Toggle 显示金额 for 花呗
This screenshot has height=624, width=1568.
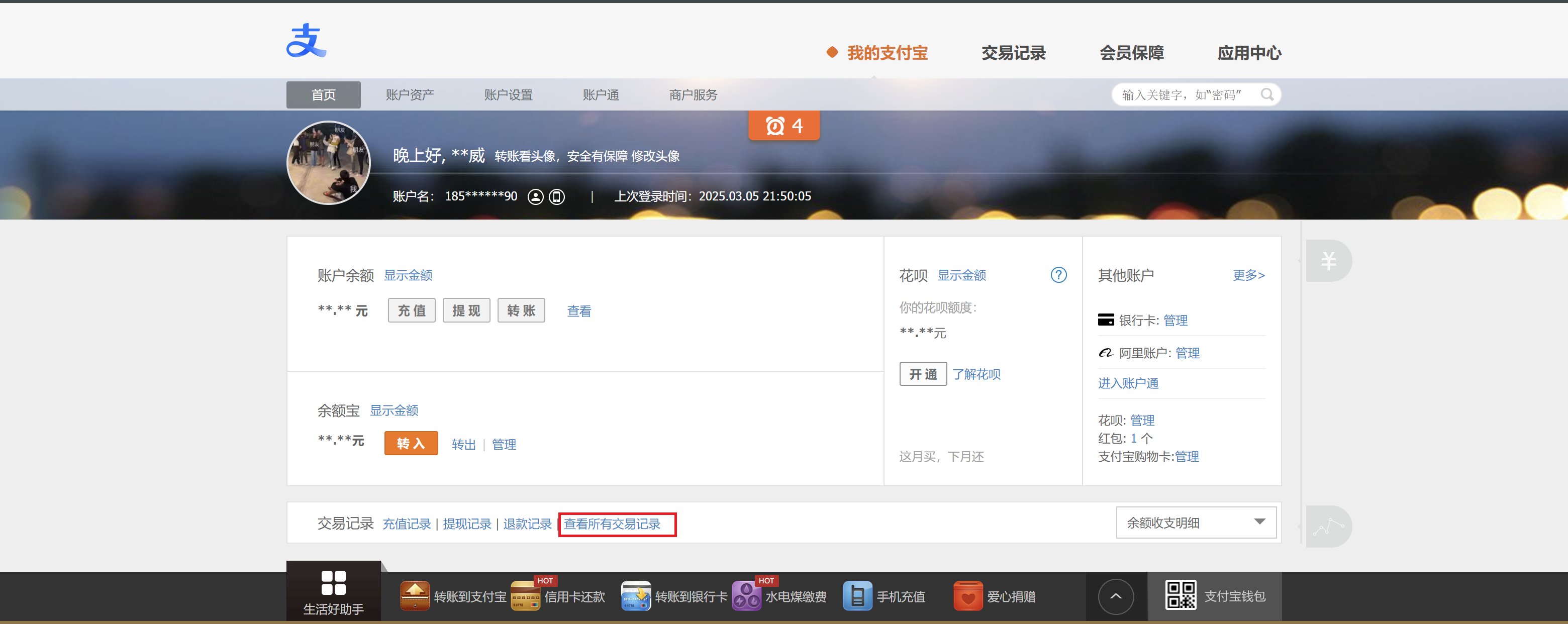961,275
